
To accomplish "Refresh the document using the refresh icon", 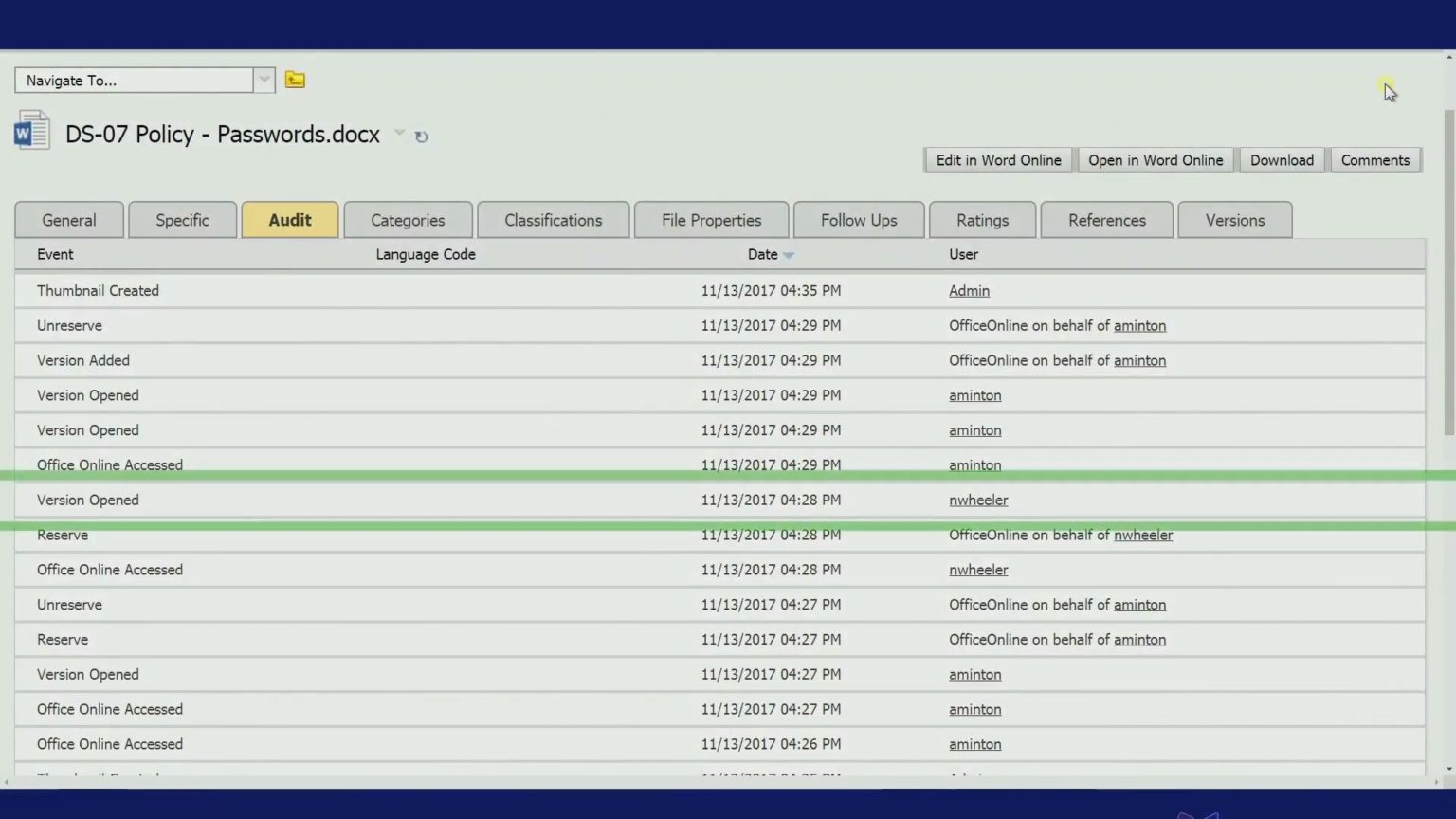I will [x=421, y=136].
